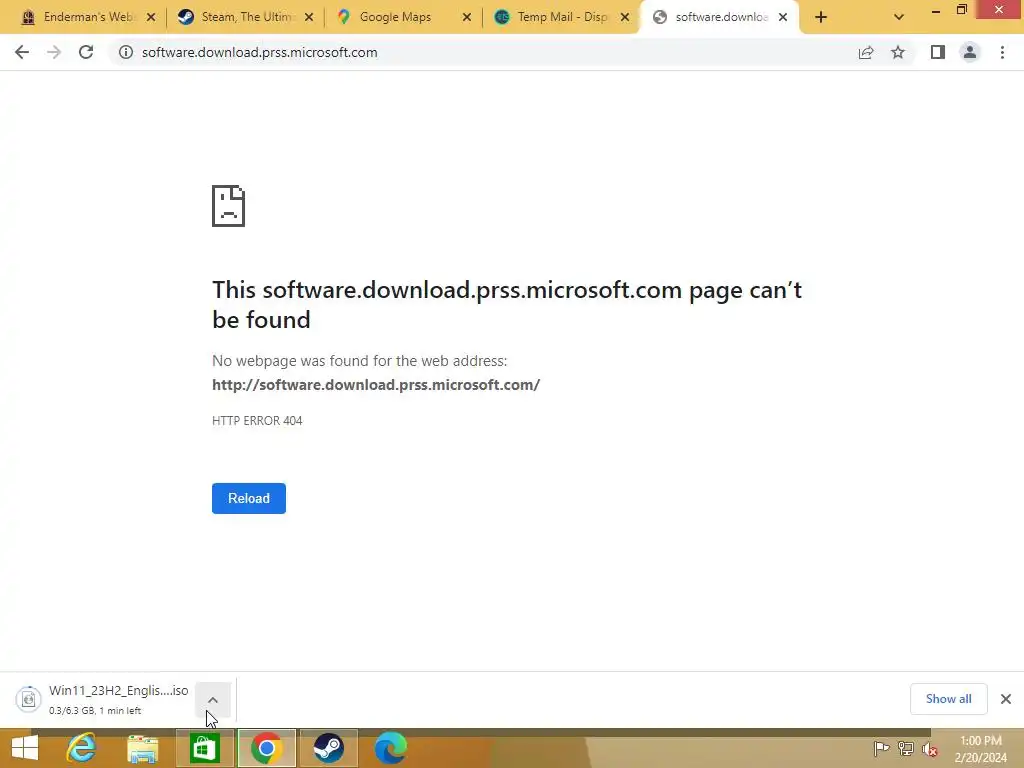Launch Internet Explorer from taskbar

[81, 748]
